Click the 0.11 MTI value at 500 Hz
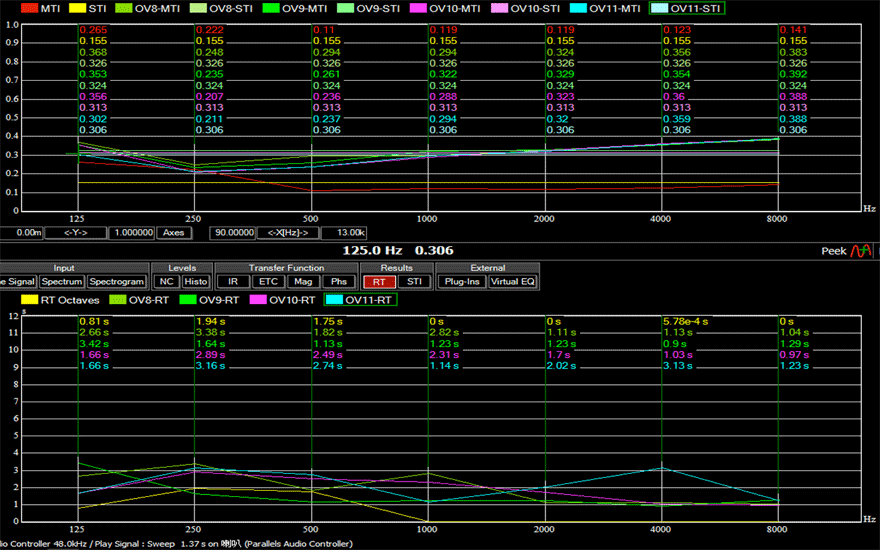880x550 pixels. coord(324,30)
